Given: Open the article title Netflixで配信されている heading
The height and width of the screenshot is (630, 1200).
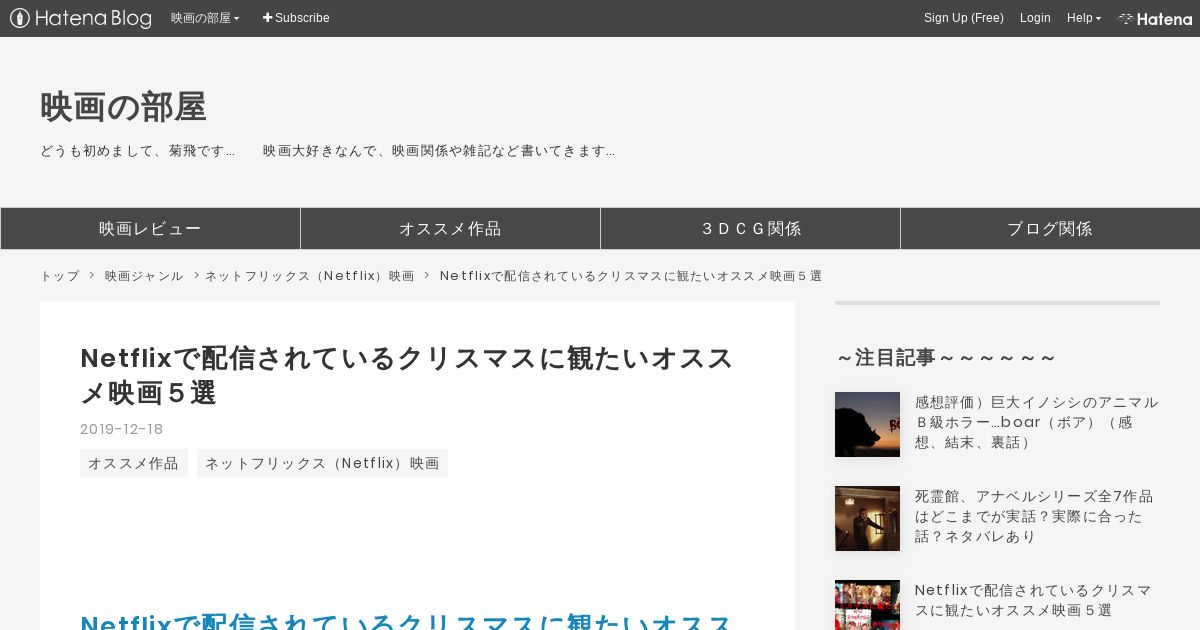Looking at the screenshot, I should [x=407, y=375].
